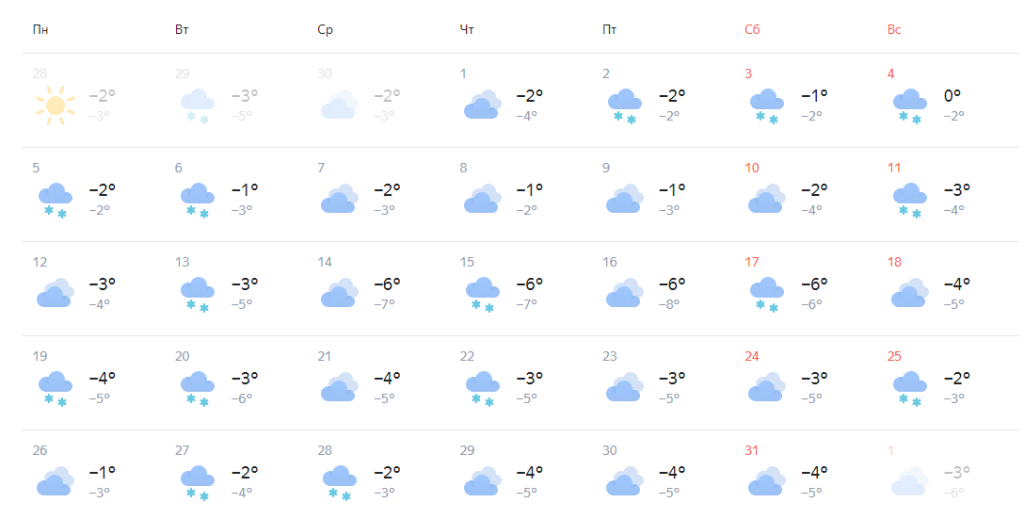
Task: Select the Вс weekday column header
Action: 894,30
